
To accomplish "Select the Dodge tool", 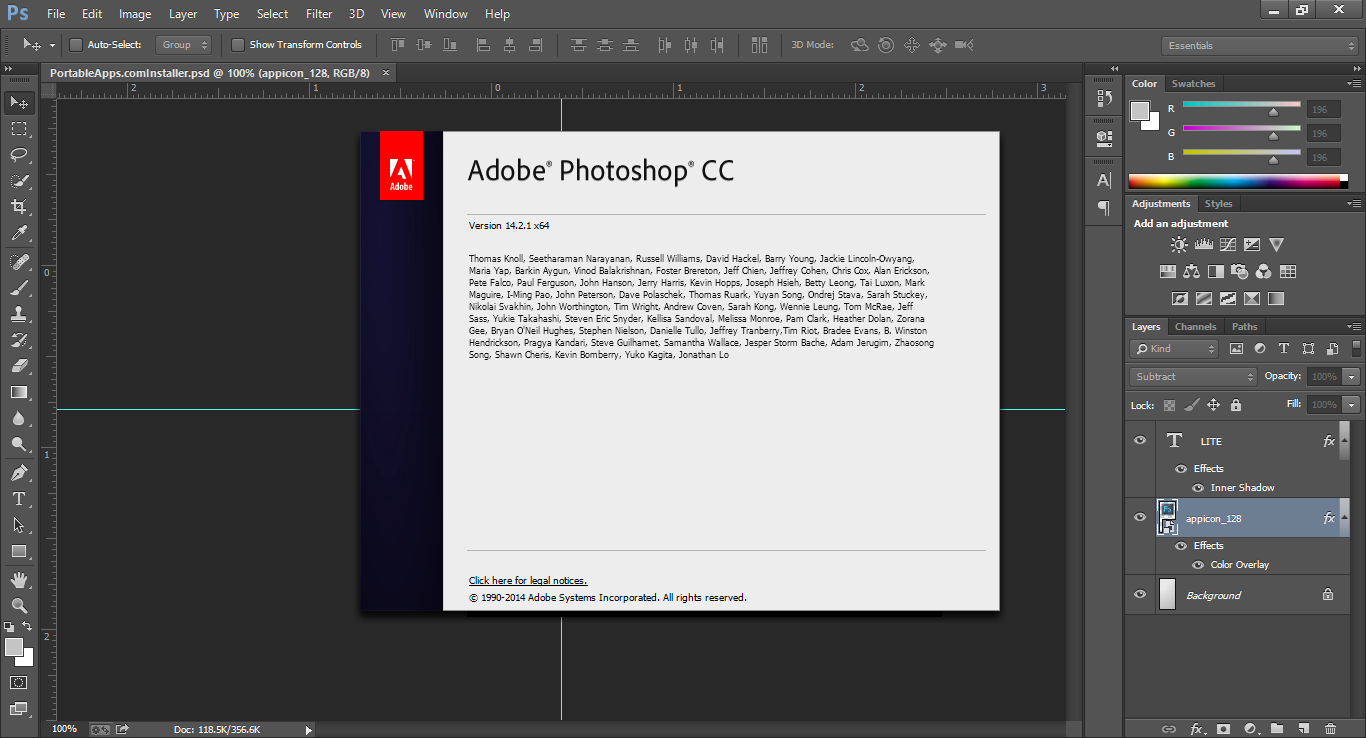I will [x=19, y=445].
